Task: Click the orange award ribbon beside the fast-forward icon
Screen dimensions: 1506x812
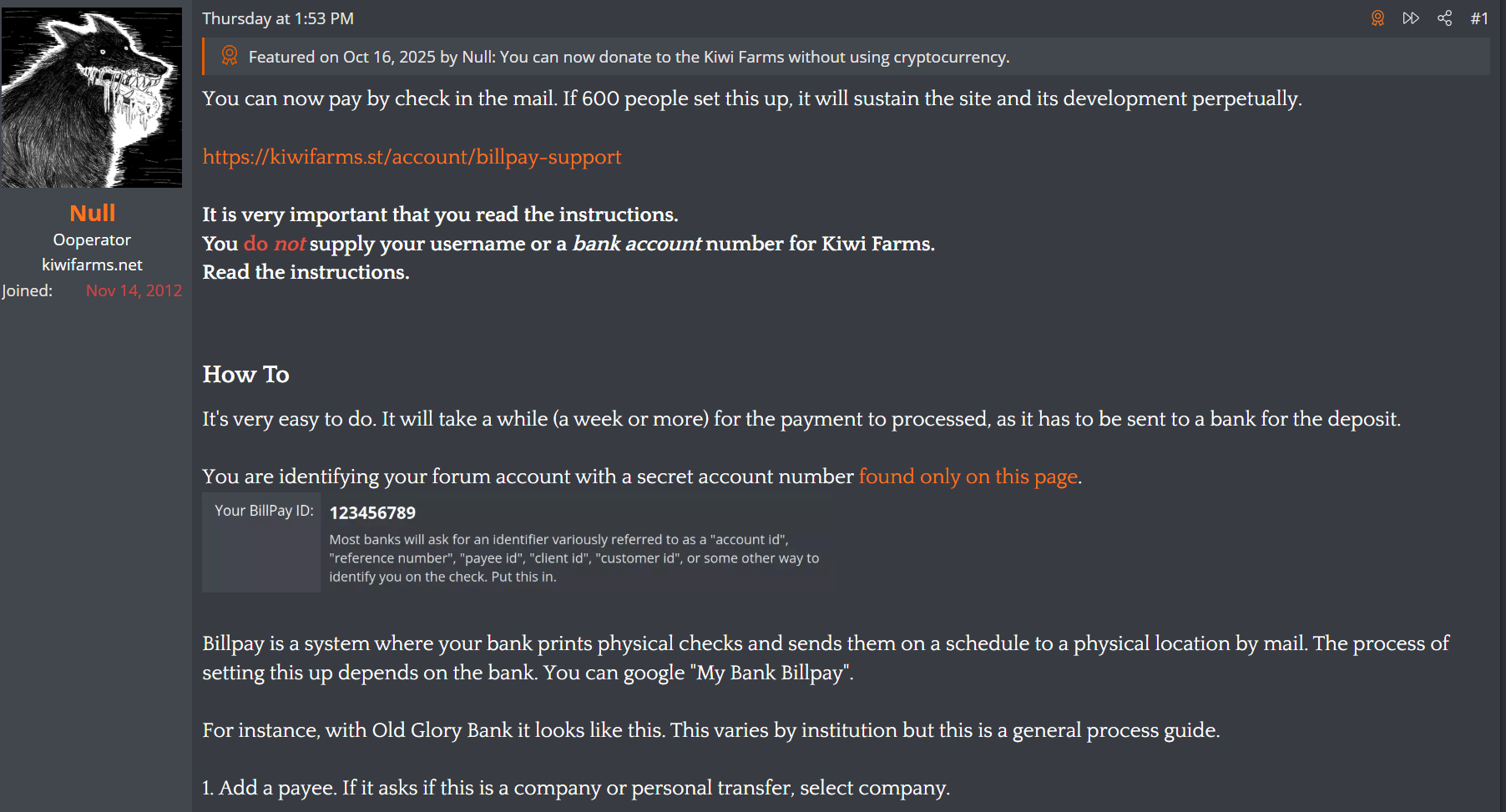Action: click(1377, 18)
